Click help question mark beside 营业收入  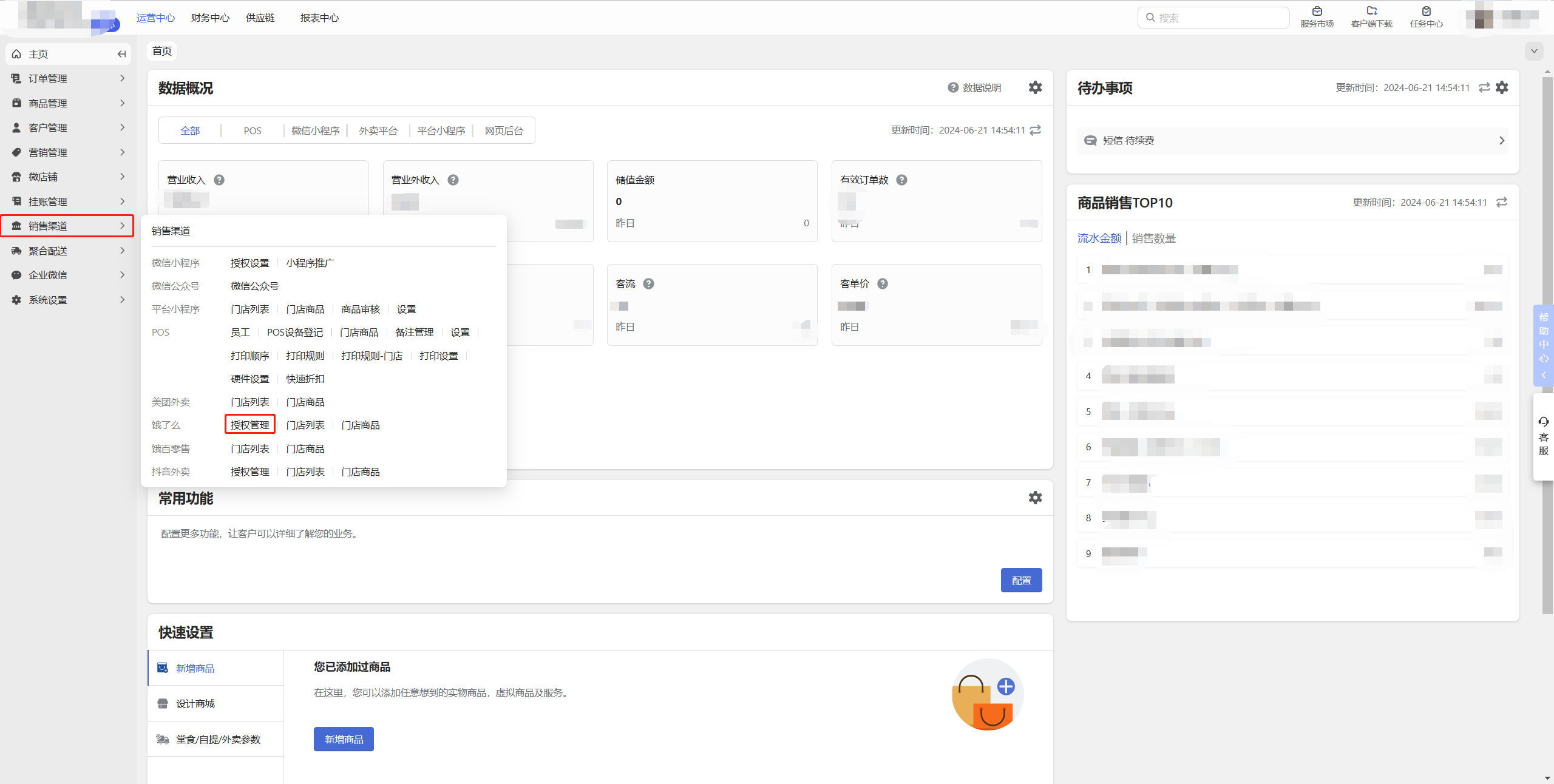tap(219, 180)
